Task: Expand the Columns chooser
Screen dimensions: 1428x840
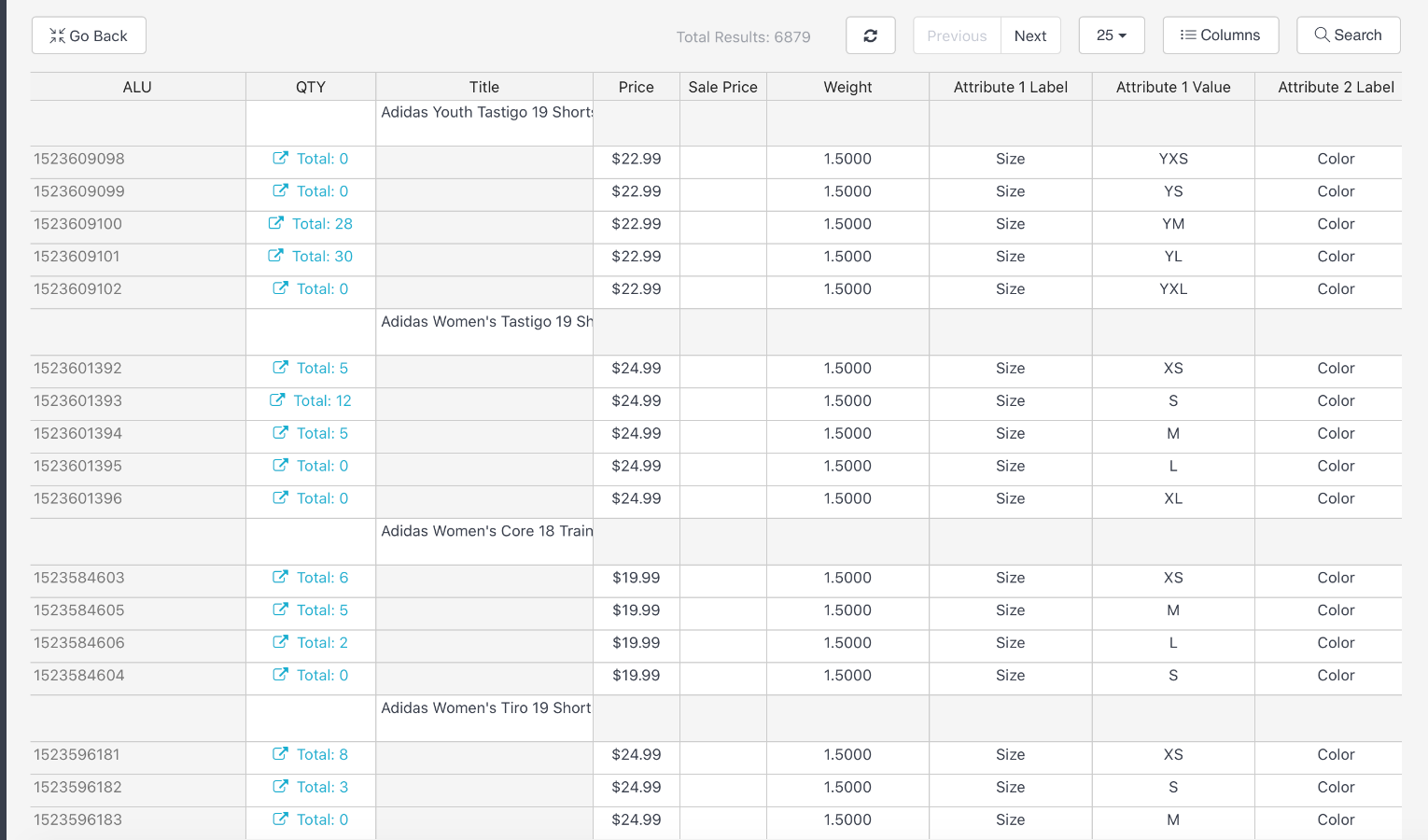Action: click(x=1221, y=35)
